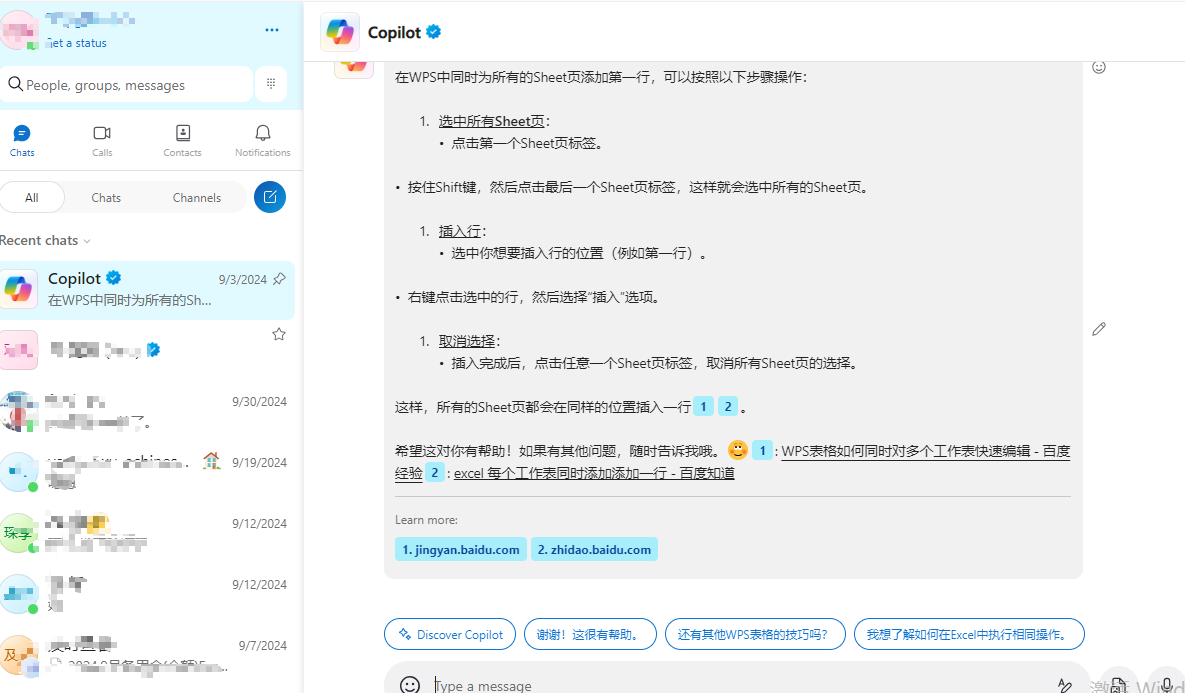Open the chat dated 9/7/2024
Viewport: 1185px width, 693px height.
pos(147,656)
